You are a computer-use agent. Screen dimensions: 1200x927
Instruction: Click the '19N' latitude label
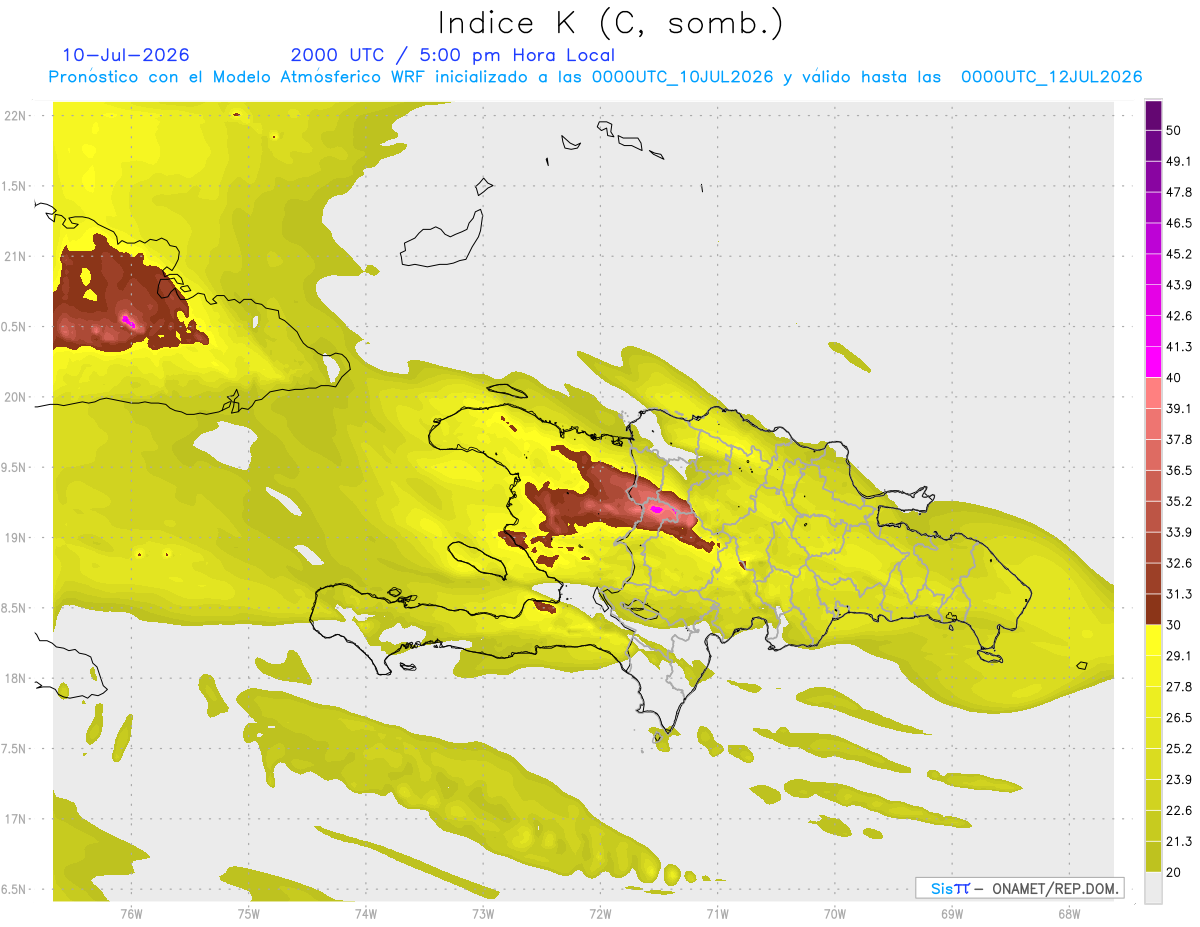(16, 538)
